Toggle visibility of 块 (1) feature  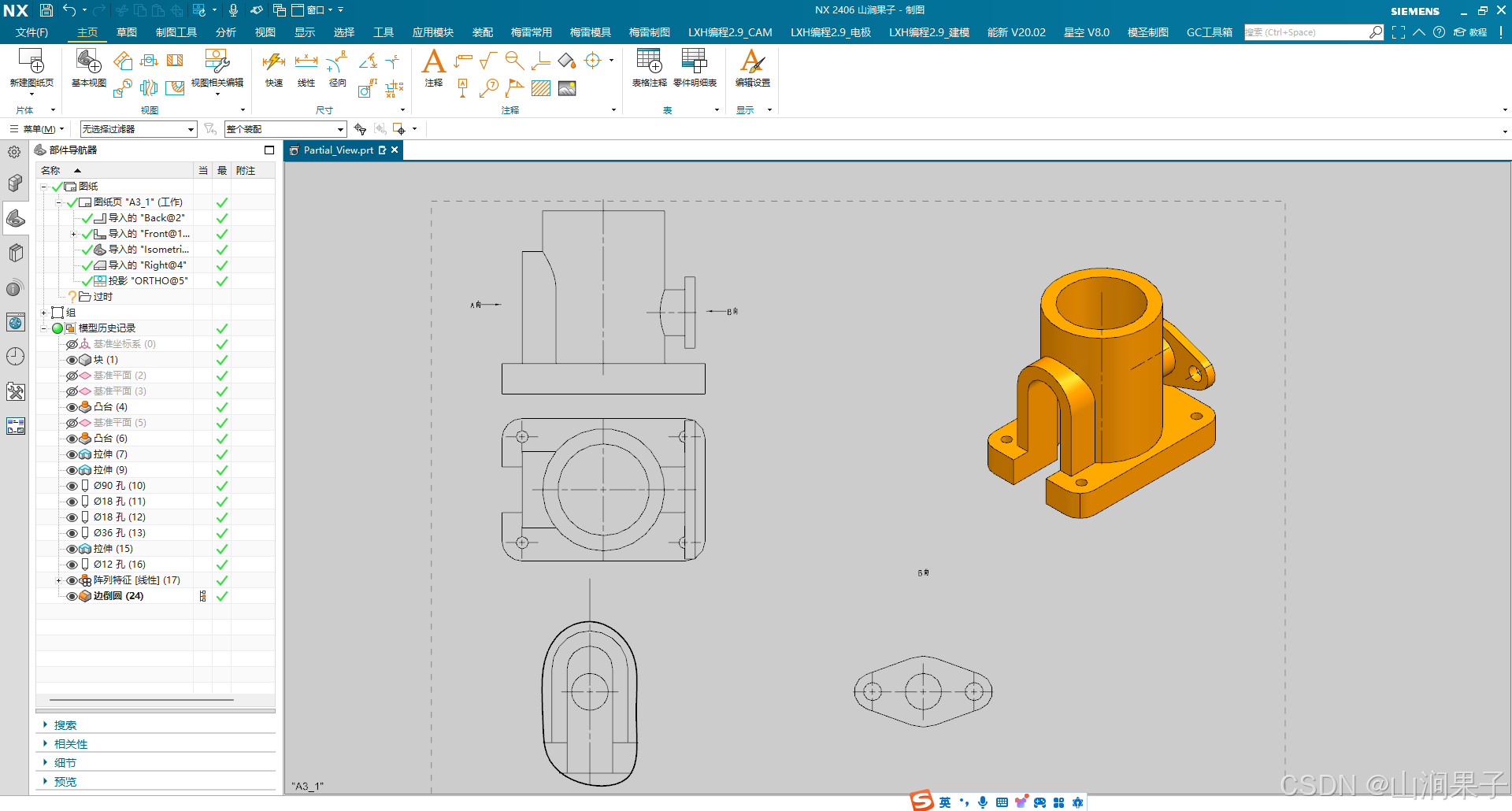(72, 360)
